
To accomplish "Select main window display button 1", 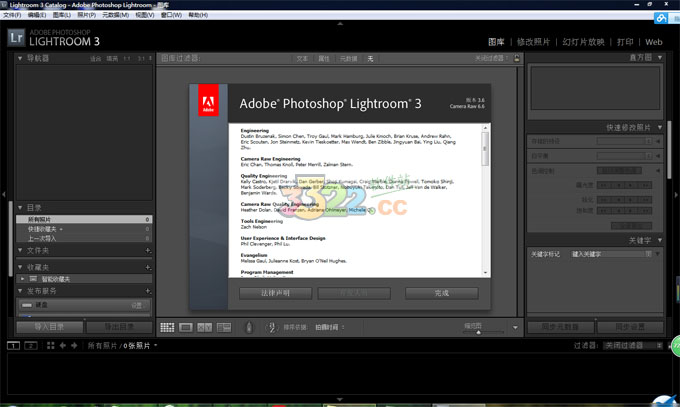I will (x=13, y=345).
